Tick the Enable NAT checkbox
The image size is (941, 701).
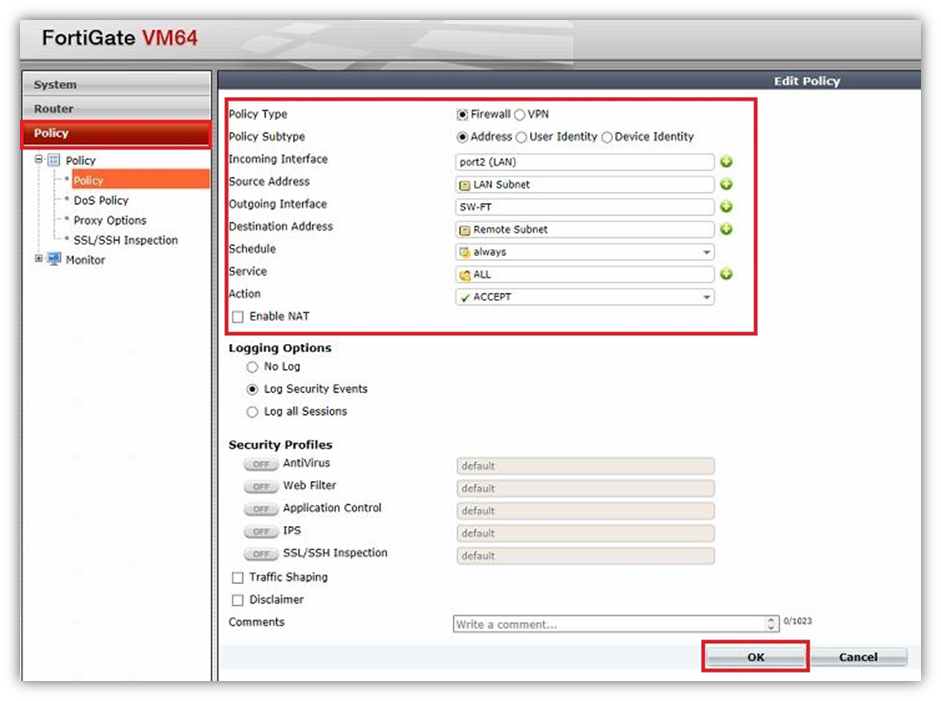click(238, 316)
